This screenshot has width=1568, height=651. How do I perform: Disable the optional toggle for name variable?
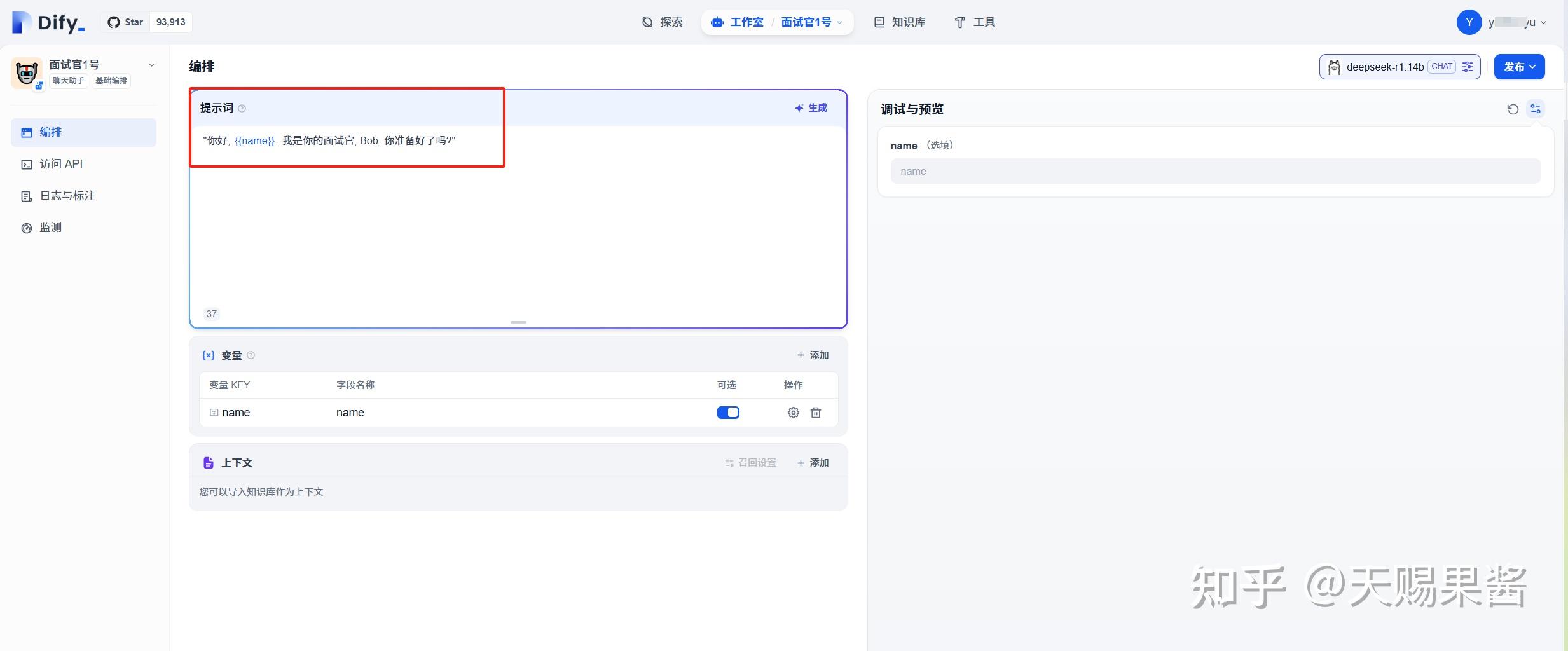tap(727, 413)
